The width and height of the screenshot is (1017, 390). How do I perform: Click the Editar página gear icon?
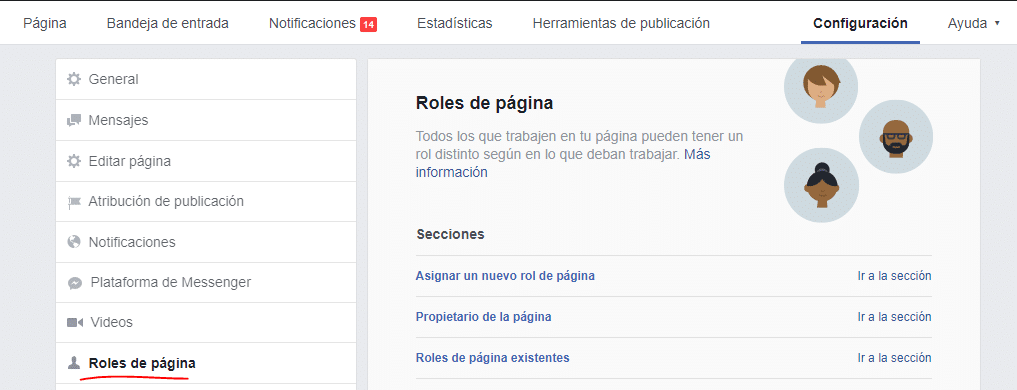pos(75,161)
